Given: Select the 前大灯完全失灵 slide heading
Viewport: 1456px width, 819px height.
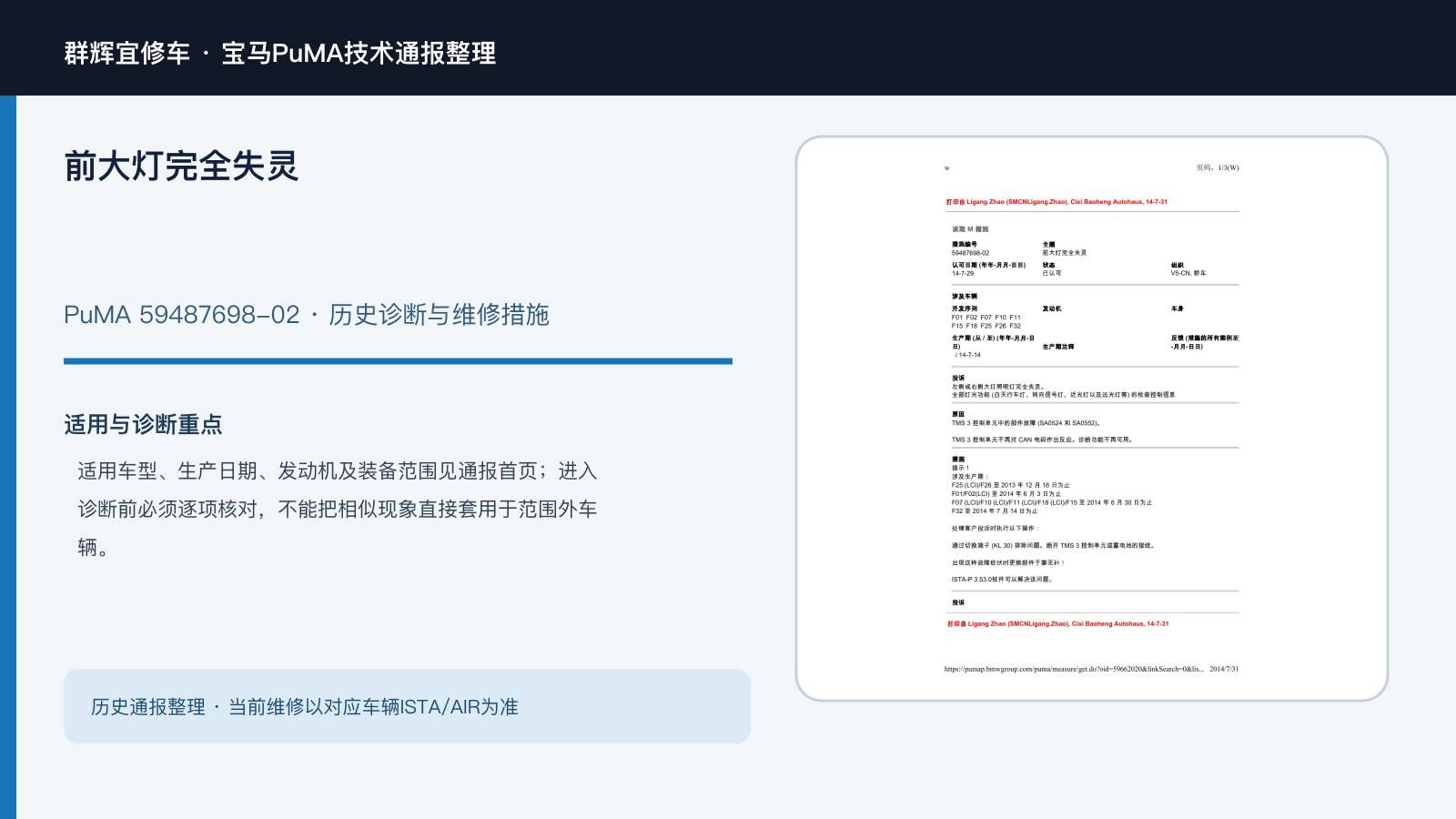Looking at the screenshot, I should click(181, 167).
